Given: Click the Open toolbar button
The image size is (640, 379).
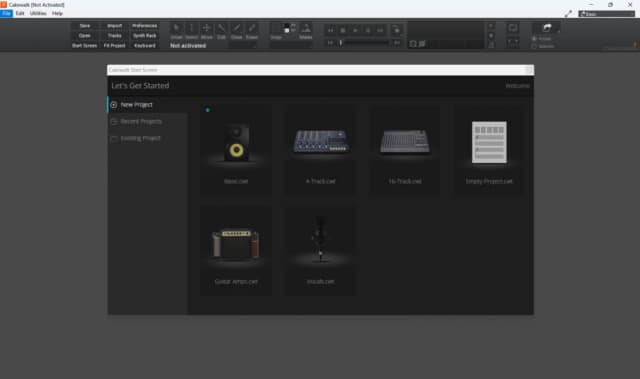Looking at the screenshot, I should pyautogui.click(x=84, y=35).
